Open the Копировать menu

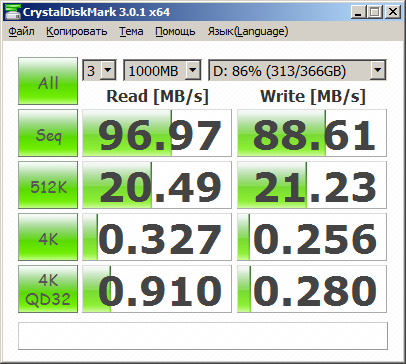tap(77, 31)
